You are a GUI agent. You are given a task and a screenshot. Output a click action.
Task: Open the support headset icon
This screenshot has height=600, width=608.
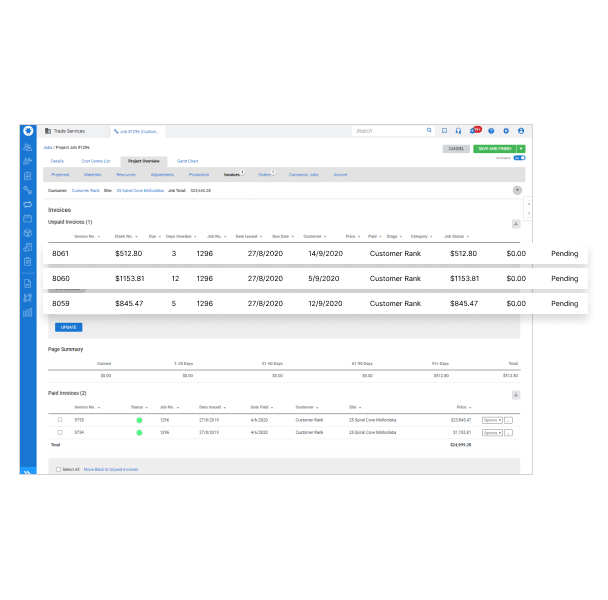click(458, 131)
